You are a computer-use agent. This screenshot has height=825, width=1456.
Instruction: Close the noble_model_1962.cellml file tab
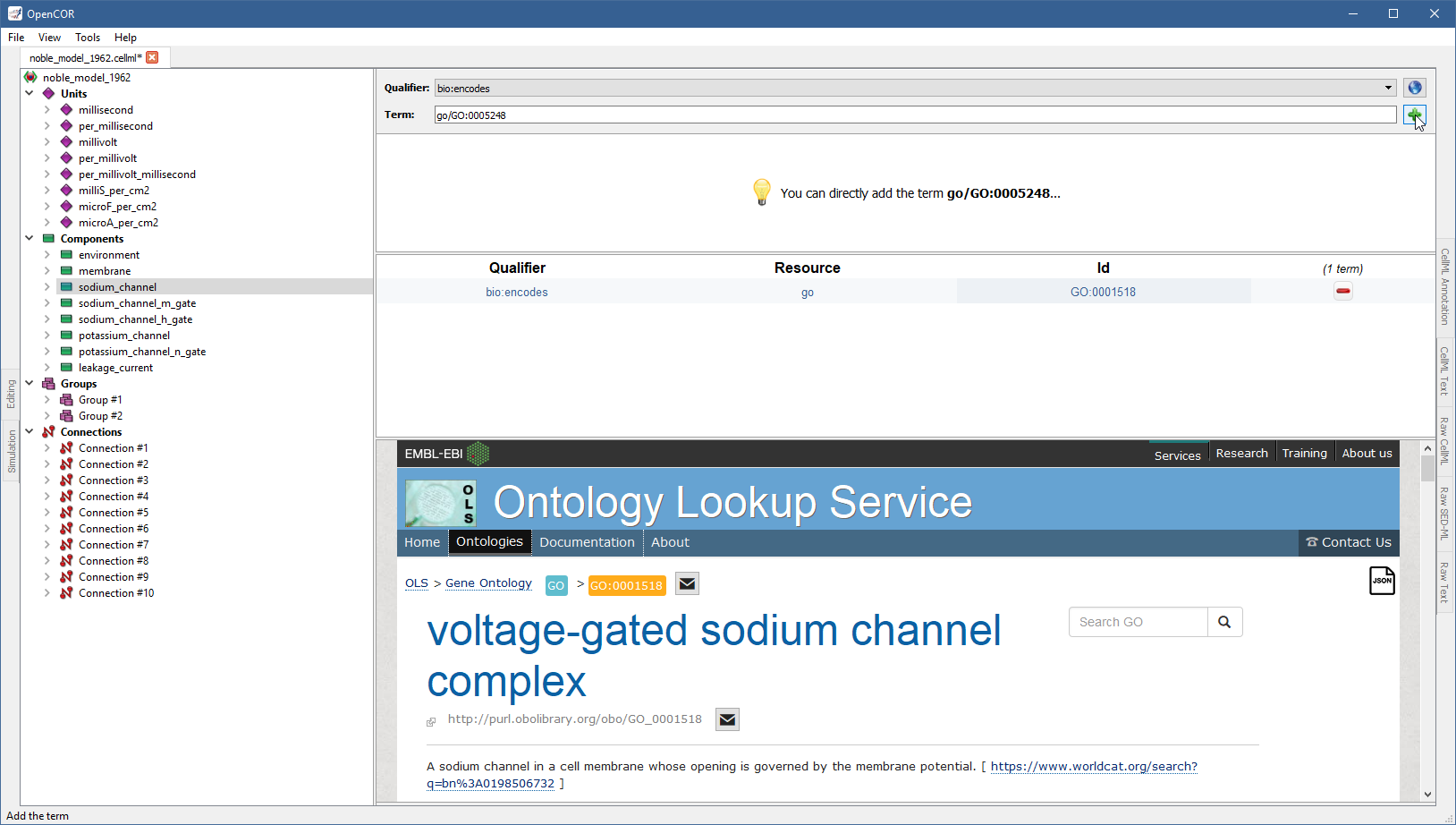coord(152,57)
